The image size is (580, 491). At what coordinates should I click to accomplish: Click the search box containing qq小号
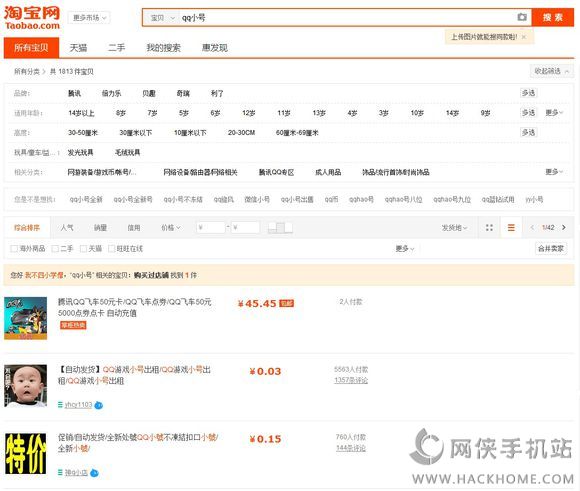click(348, 17)
